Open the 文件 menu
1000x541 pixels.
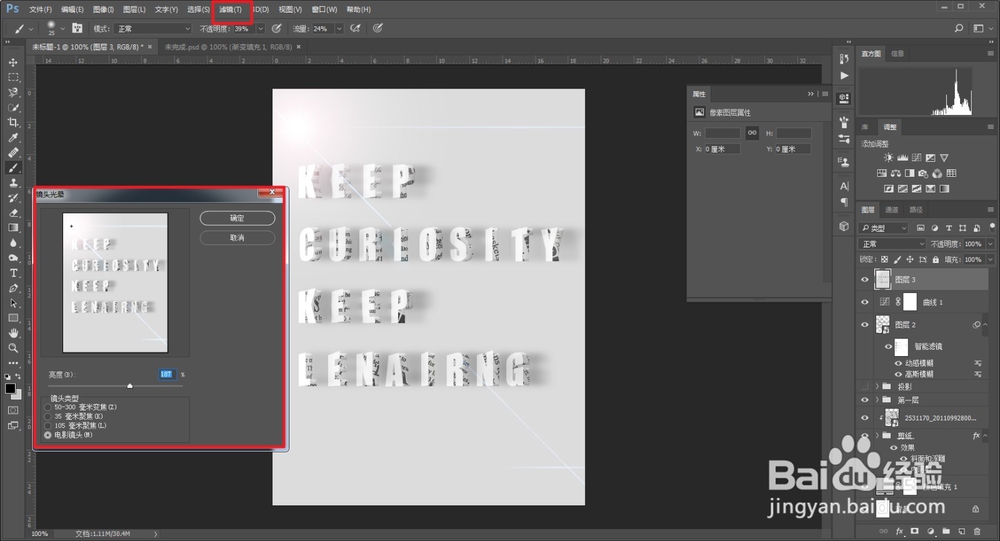pyautogui.click(x=40, y=10)
